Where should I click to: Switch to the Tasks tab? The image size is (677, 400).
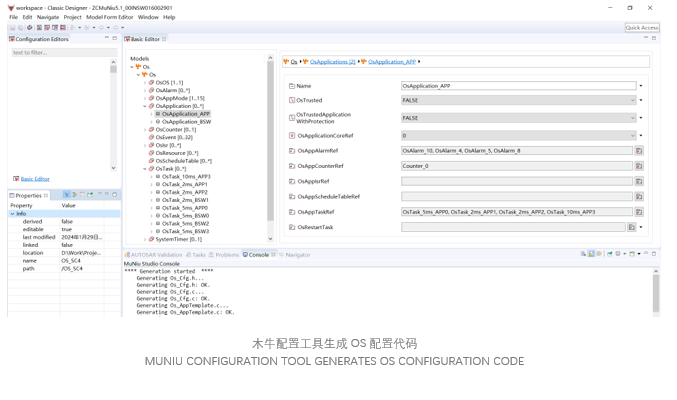coord(196,255)
